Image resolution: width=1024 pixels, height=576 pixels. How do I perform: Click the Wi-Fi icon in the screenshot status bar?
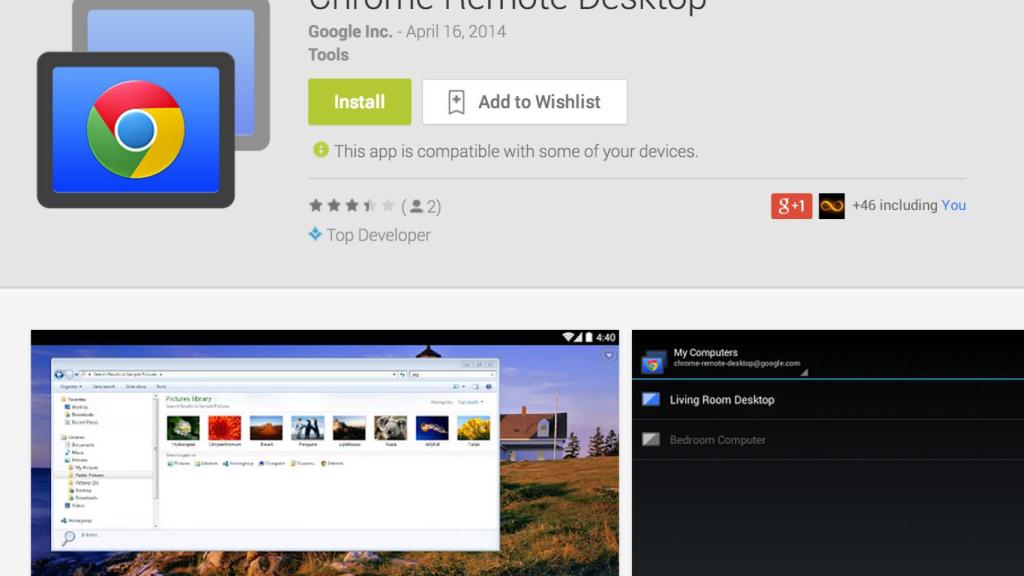(567, 336)
